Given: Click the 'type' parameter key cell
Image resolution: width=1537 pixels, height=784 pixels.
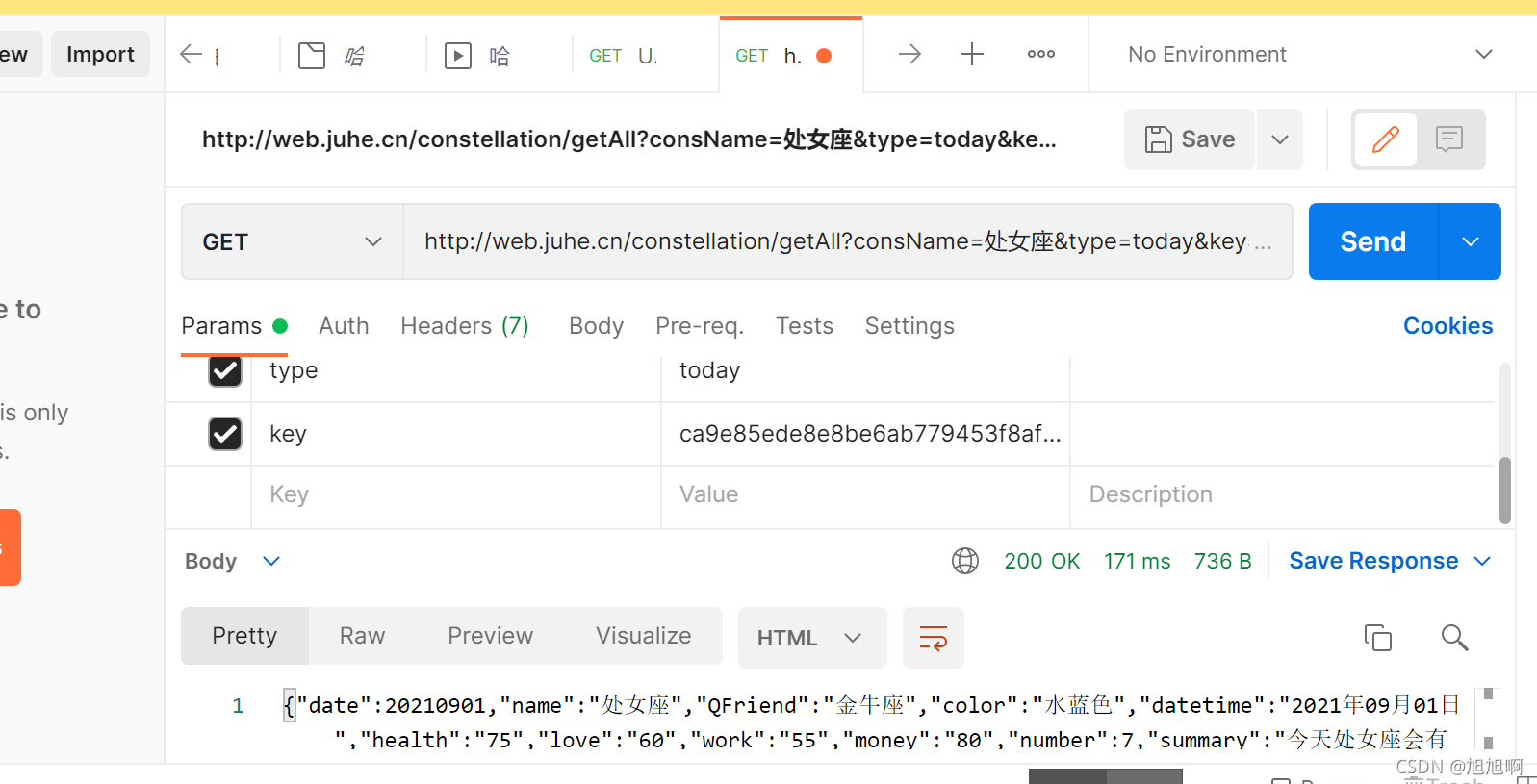Looking at the screenshot, I should coord(456,371).
